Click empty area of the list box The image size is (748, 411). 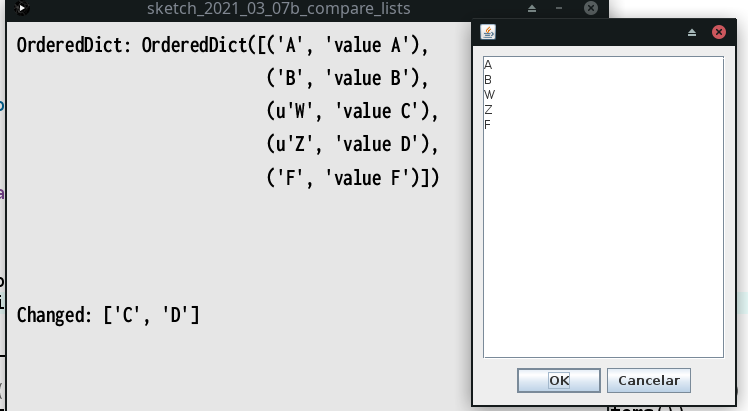point(602,250)
